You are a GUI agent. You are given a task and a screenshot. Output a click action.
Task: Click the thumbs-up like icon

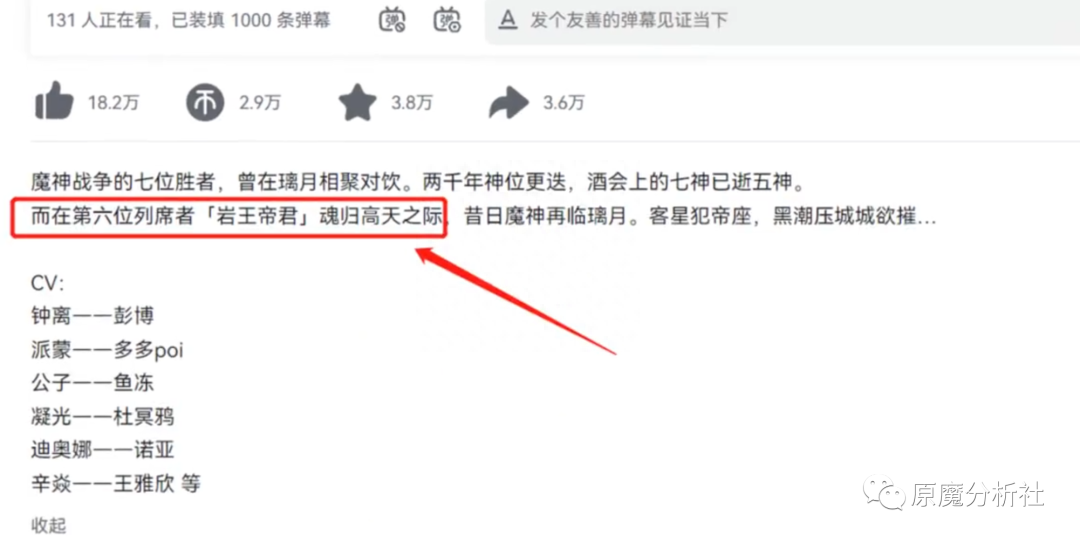pyautogui.click(x=54, y=102)
